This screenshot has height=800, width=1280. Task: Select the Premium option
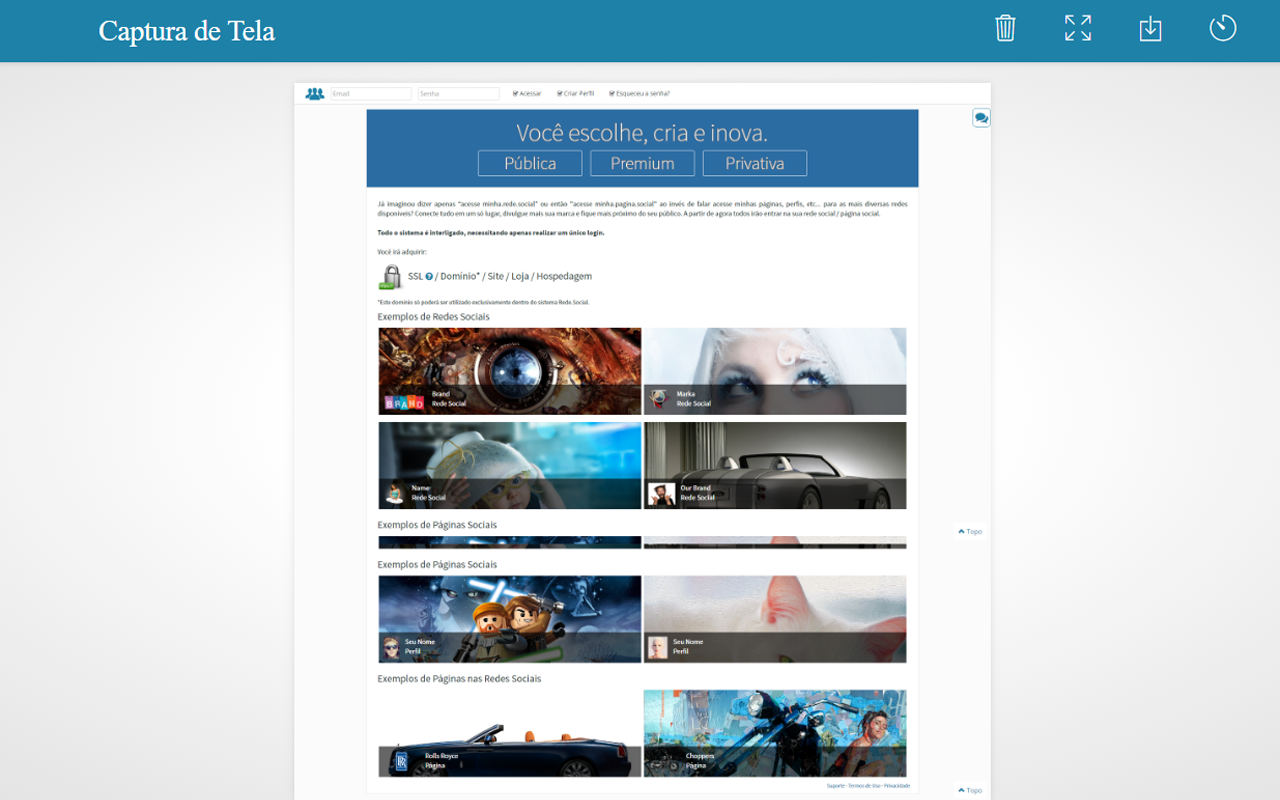click(642, 163)
